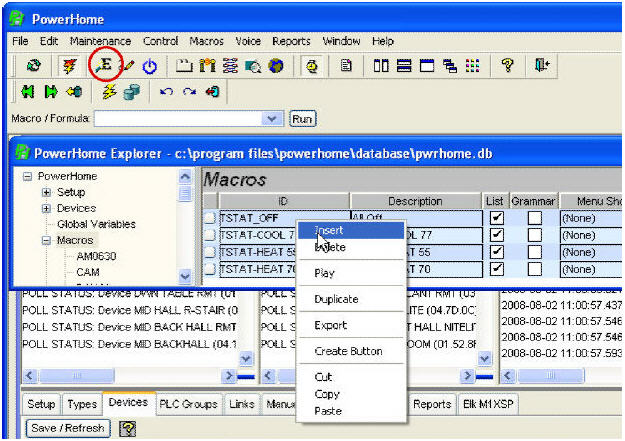
Task: Click the Run button
Action: (x=302, y=119)
